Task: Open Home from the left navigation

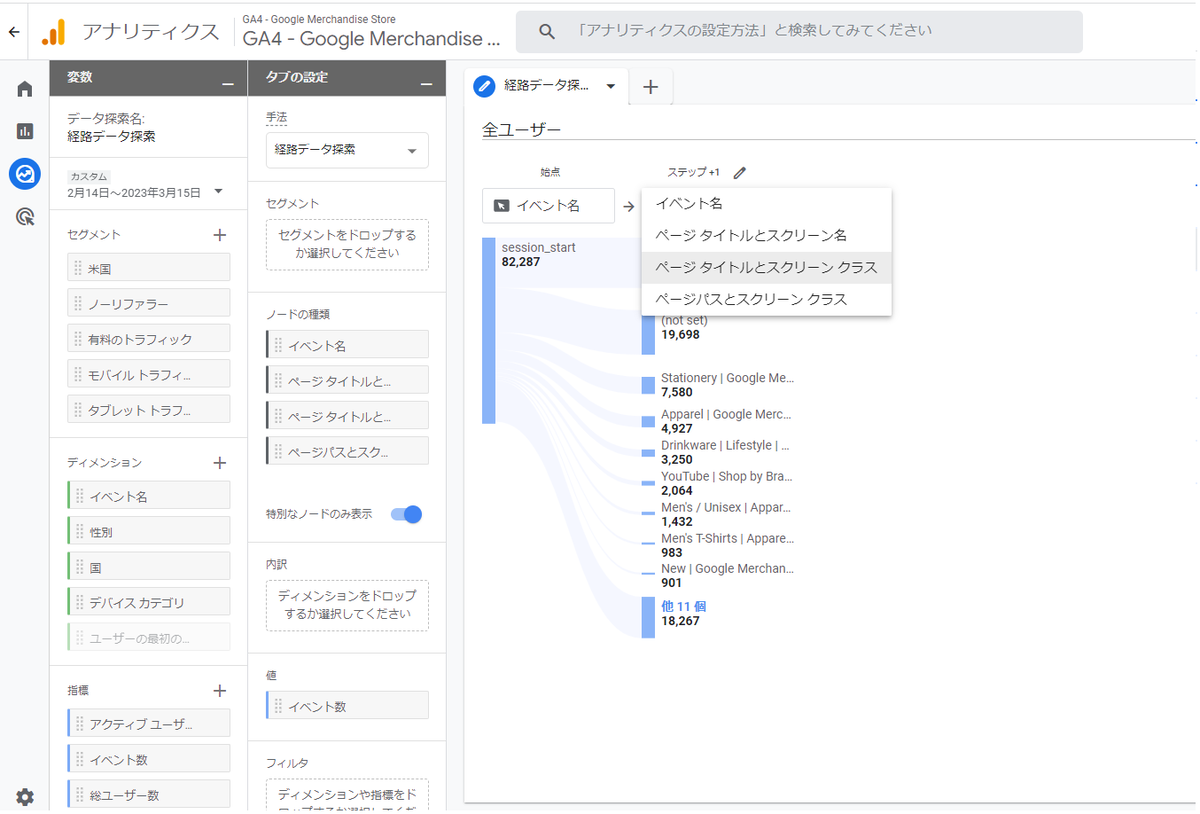Action: point(25,89)
